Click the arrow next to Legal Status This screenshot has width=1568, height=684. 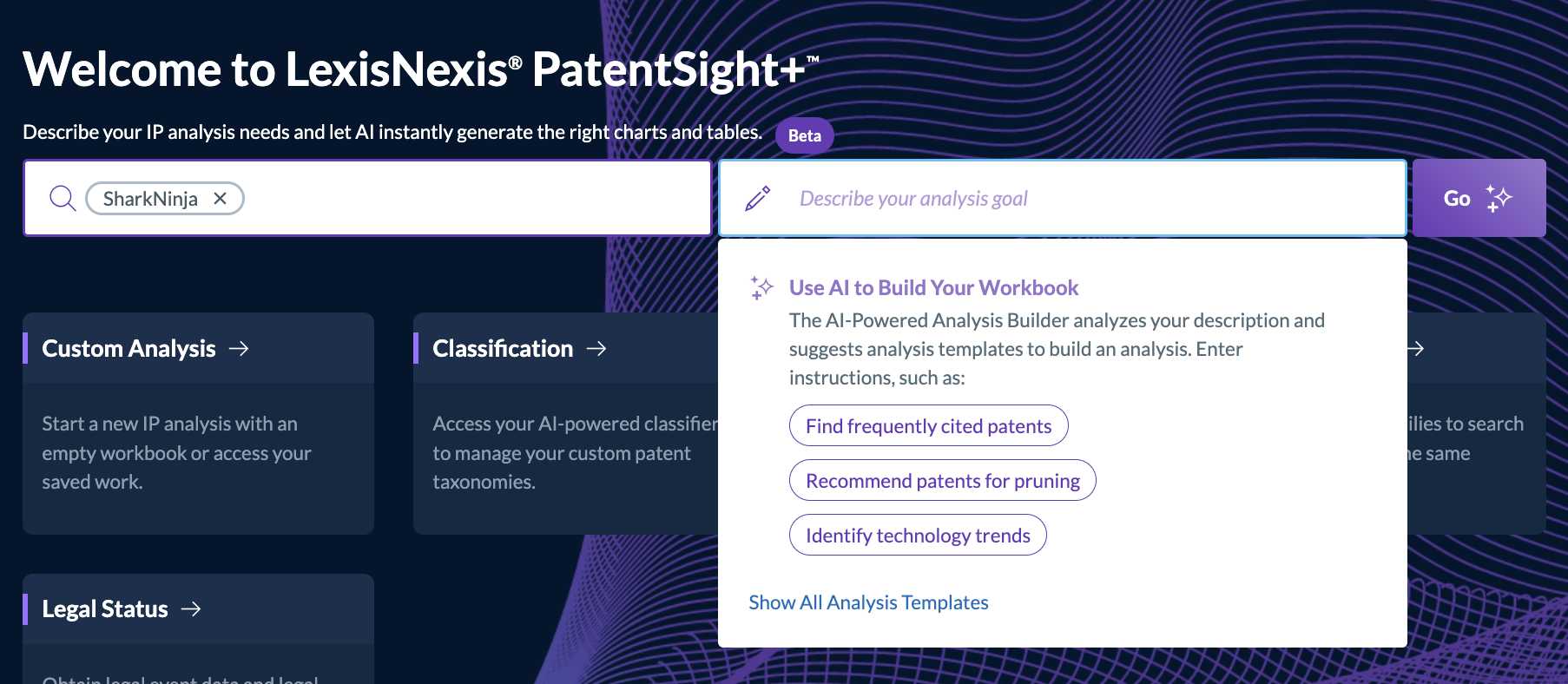pyautogui.click(x=191, y=609)
